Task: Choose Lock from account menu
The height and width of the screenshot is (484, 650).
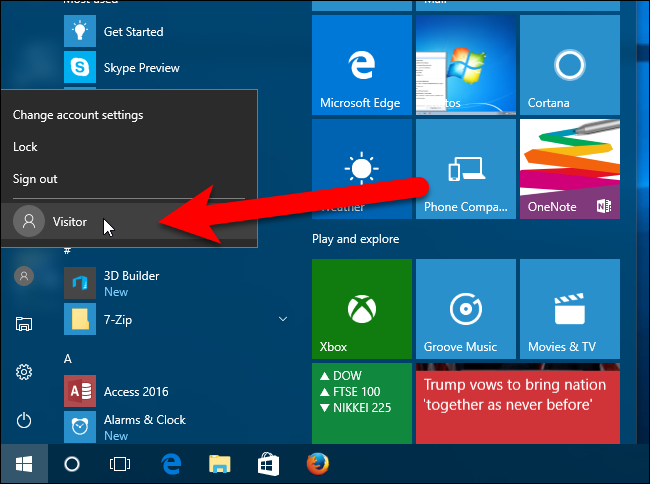Action: (x=25, y=147)
